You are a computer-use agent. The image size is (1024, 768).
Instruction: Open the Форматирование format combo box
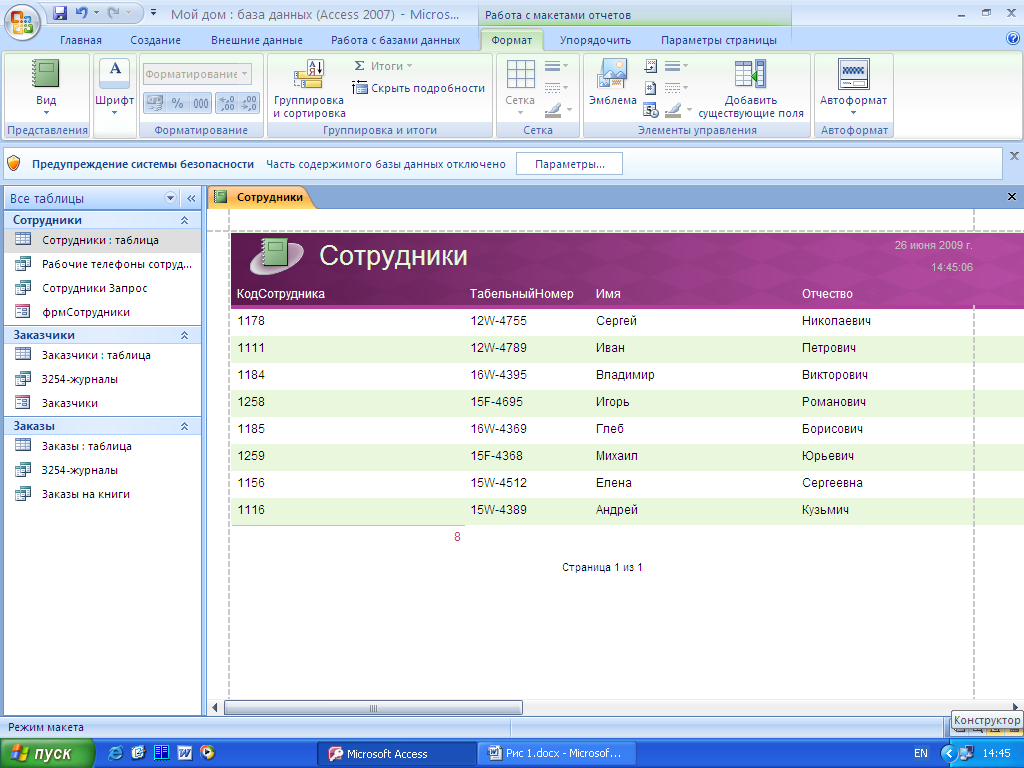click(x=197, y=74)
